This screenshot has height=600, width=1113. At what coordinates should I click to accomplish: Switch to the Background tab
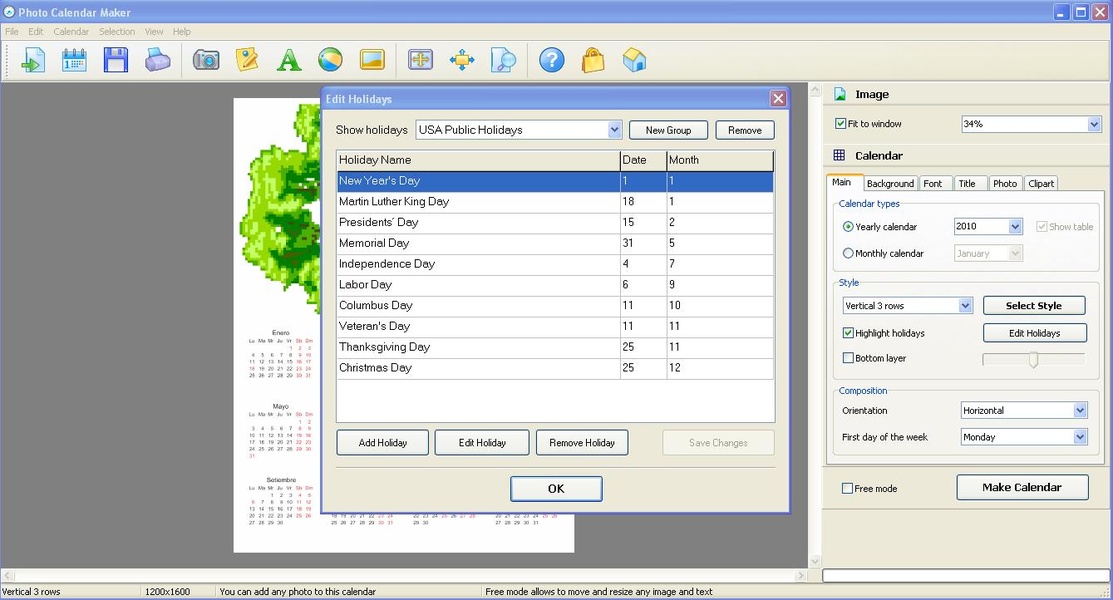pyautogui.click(x=890, y=183)
